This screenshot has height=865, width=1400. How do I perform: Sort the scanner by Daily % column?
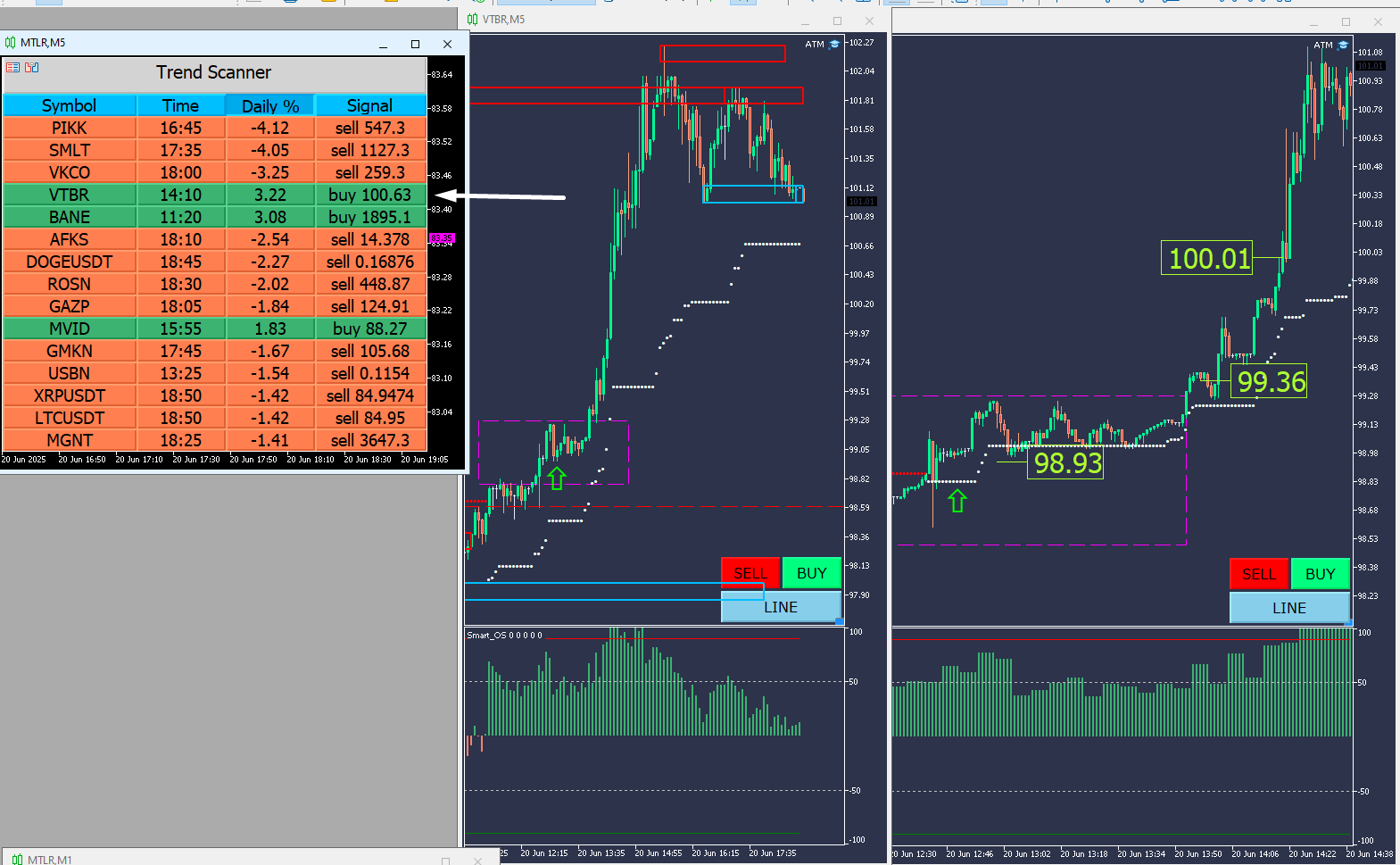coord(270,105)
